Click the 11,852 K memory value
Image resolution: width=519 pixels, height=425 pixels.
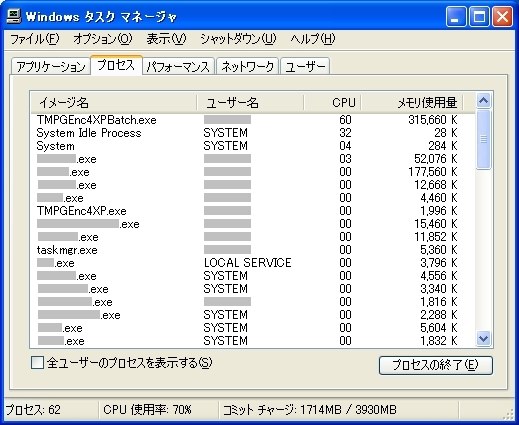(x=435, y=237)
